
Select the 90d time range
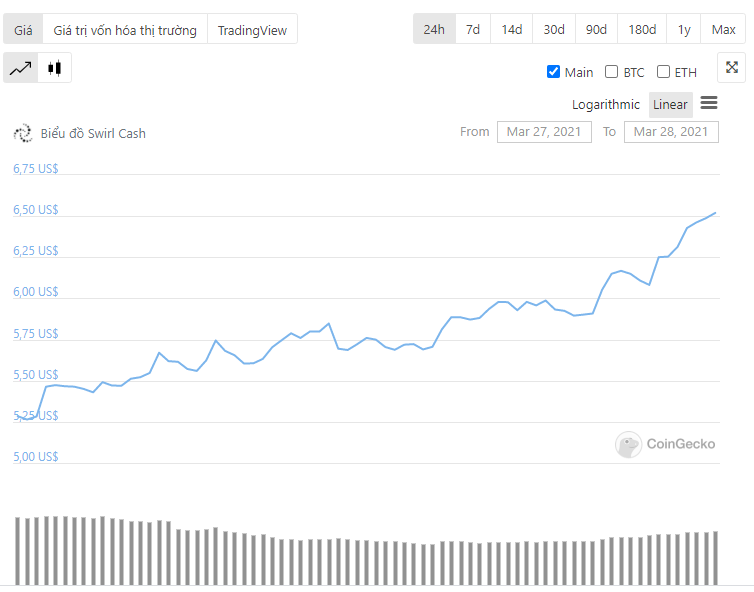coord(596,29)
